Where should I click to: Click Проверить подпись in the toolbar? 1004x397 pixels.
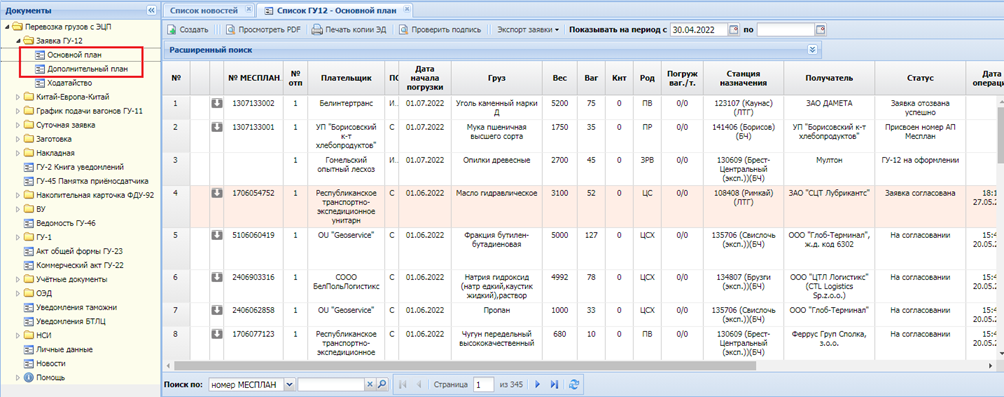pos(439,29)
